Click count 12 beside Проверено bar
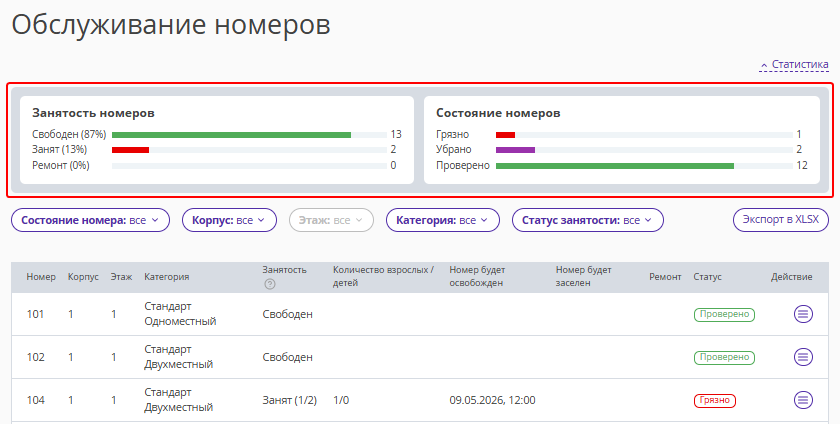This screenshot has height=424, width=840. 801,166
